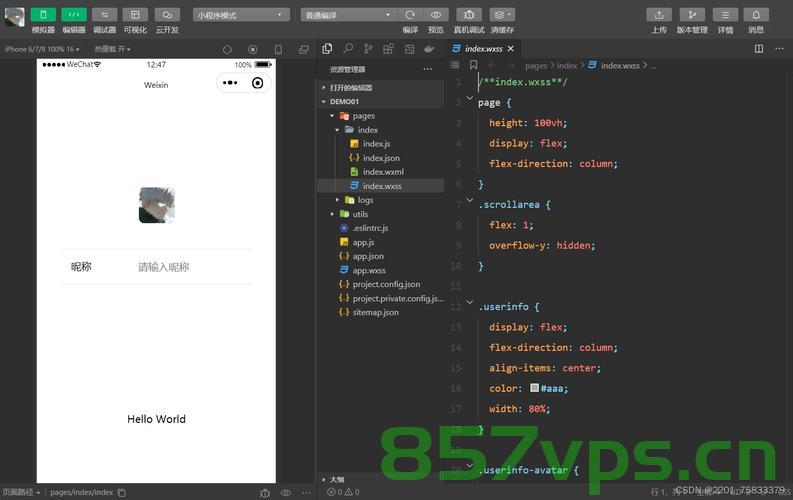
Task: Fold the page rule code block
Action: 470,99
